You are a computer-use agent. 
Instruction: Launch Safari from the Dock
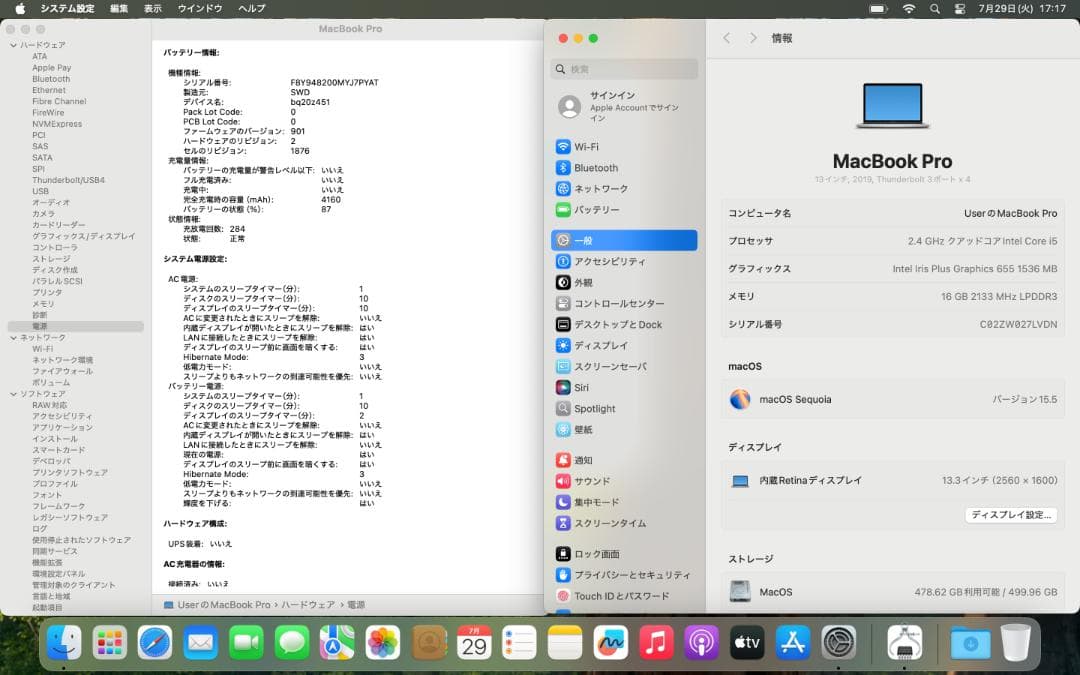tap(155, 643)
